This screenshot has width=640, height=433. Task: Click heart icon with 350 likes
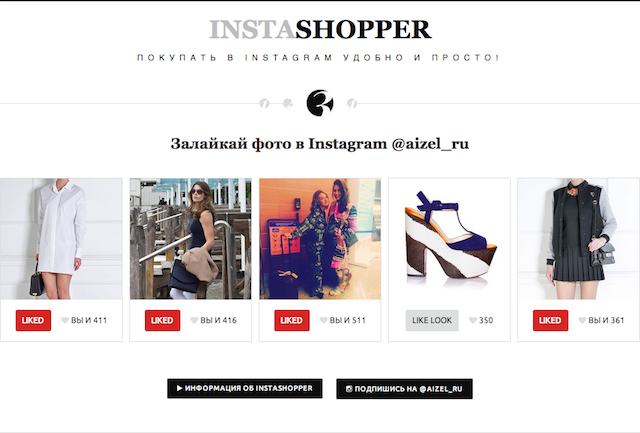[473, 320]
